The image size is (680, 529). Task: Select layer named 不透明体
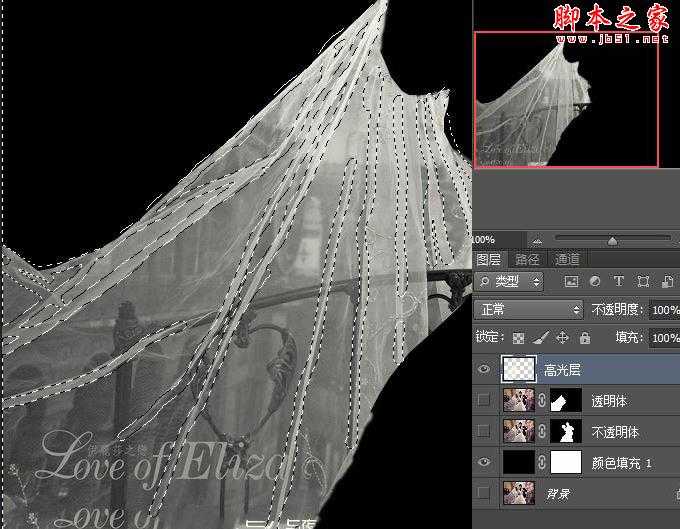pyautogui.click(x=615, y=432)
